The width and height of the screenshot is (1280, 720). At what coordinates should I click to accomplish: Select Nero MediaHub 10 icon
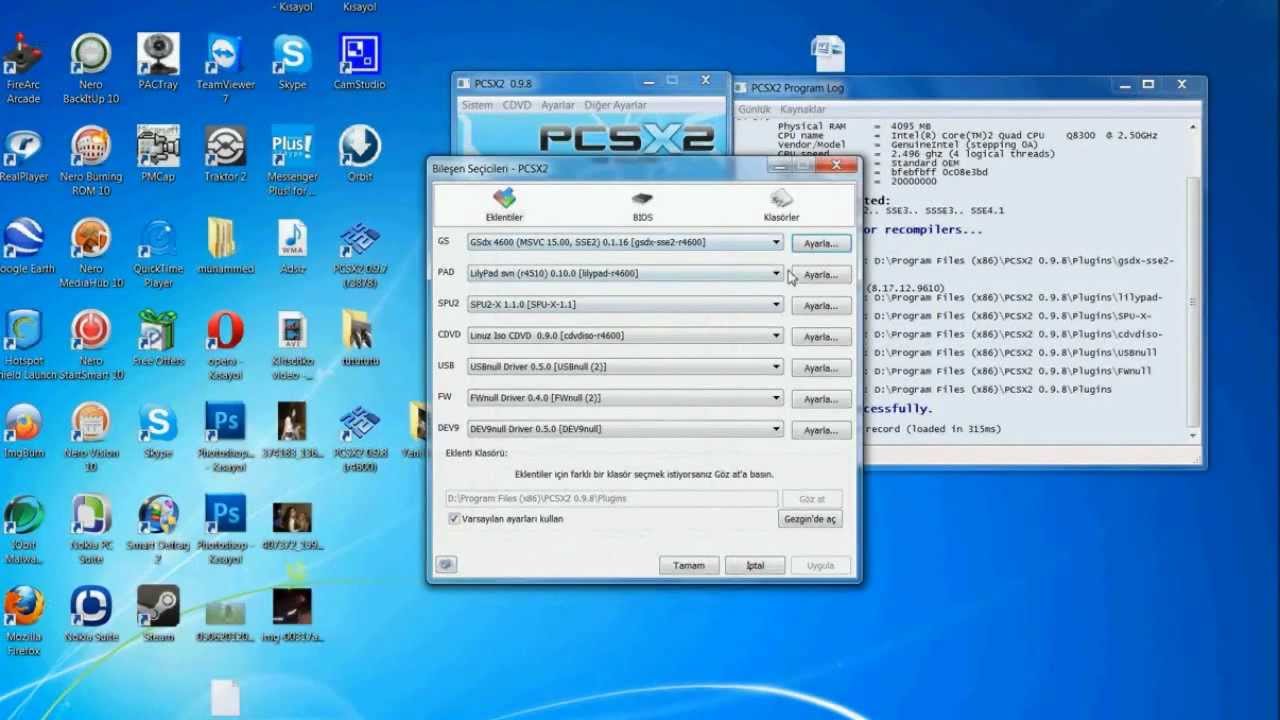[91, 254]
